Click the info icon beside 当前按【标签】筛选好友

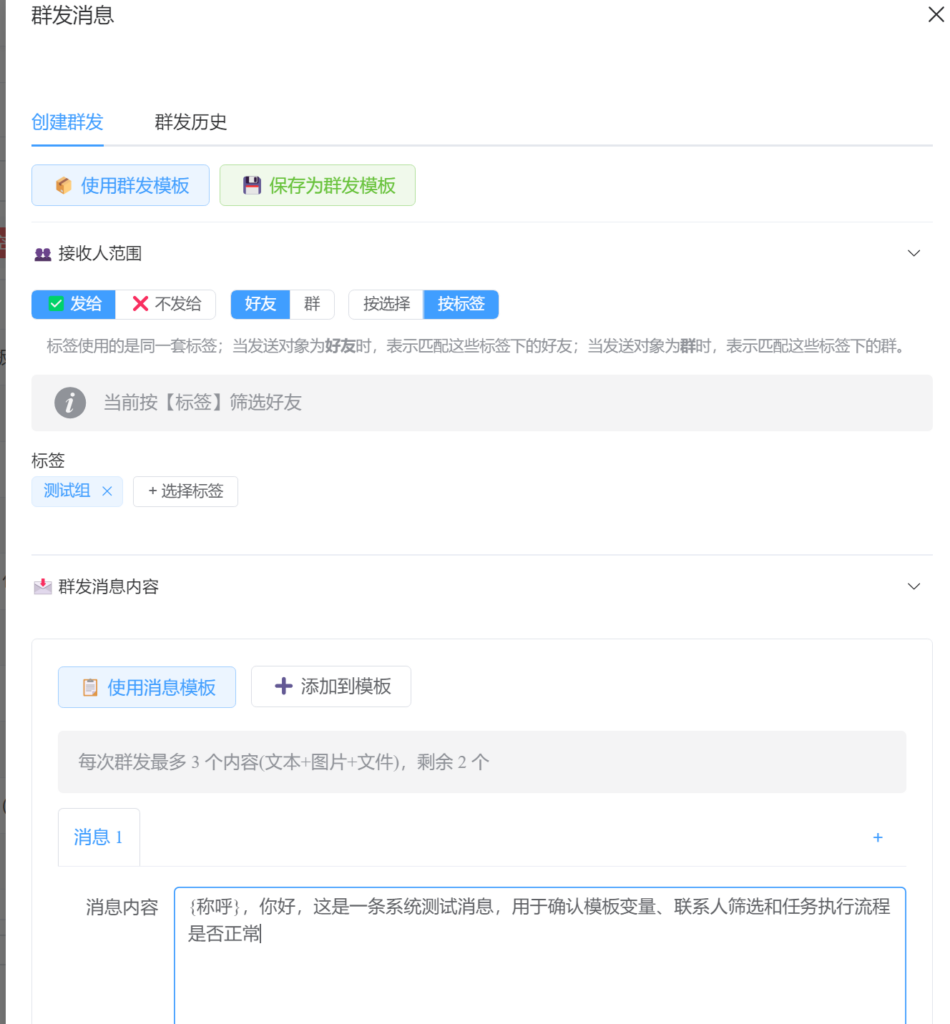[70, 403]
